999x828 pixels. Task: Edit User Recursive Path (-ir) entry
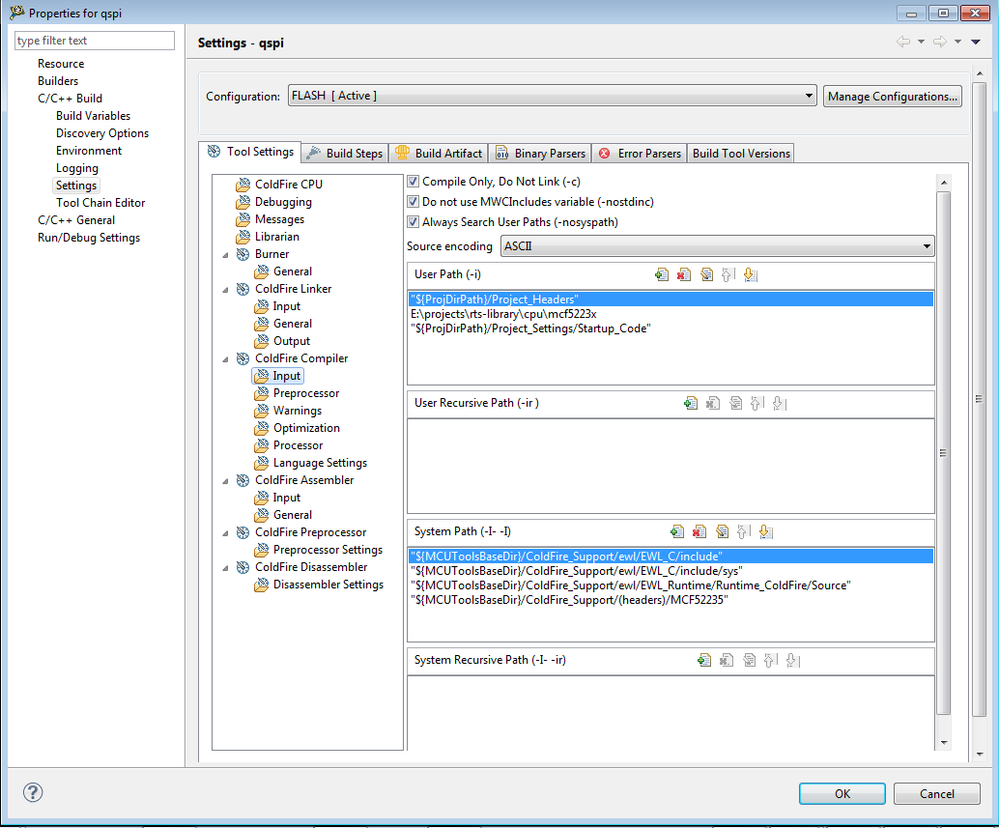click(x=736, y=403)
